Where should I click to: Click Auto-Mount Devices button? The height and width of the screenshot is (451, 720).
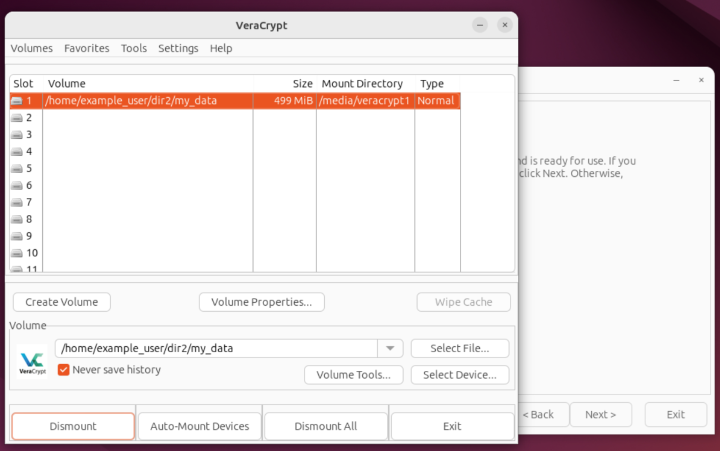pyautogui.click(x=200, y=426)
